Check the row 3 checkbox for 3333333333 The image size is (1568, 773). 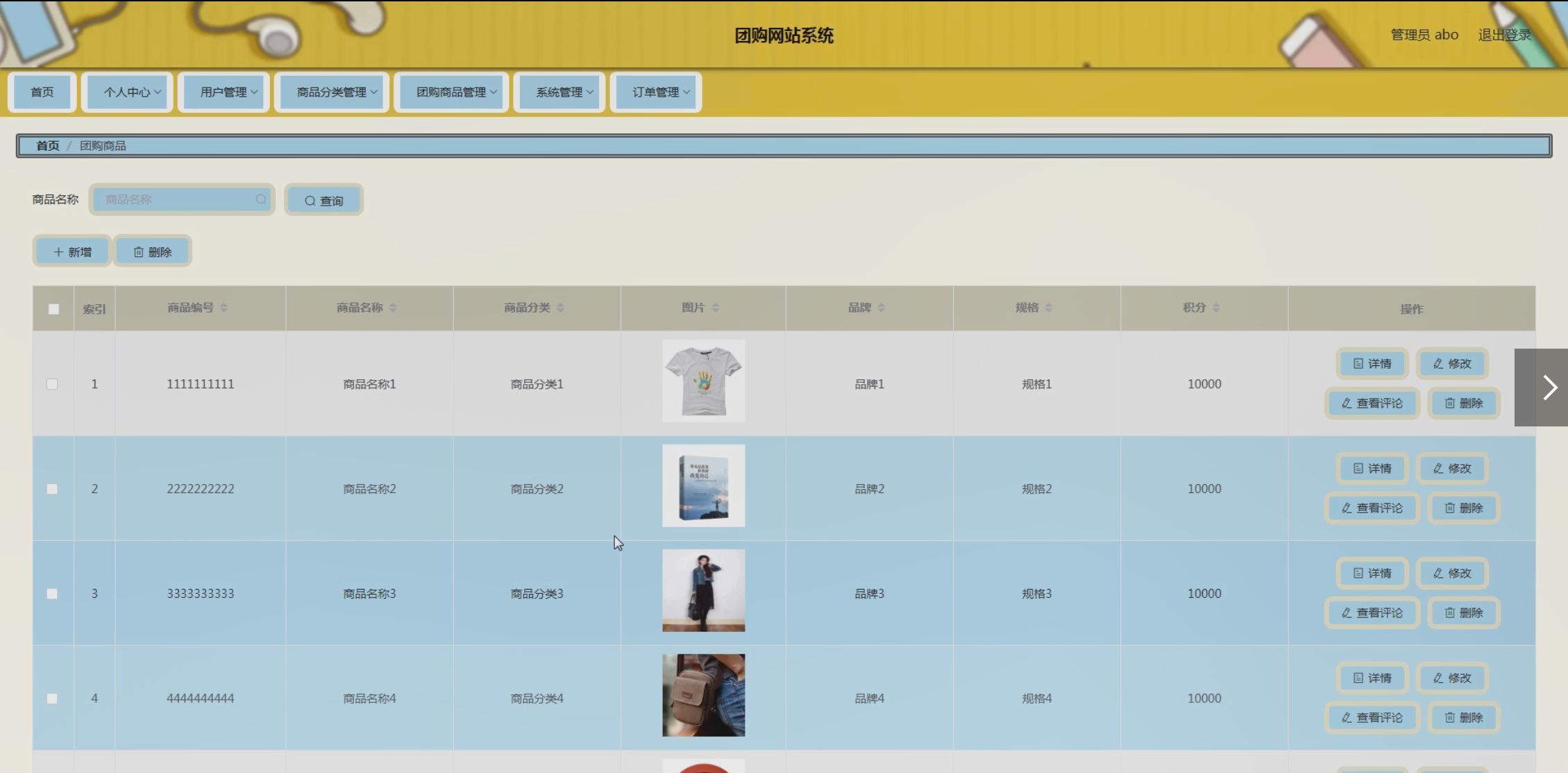(52, 594)
